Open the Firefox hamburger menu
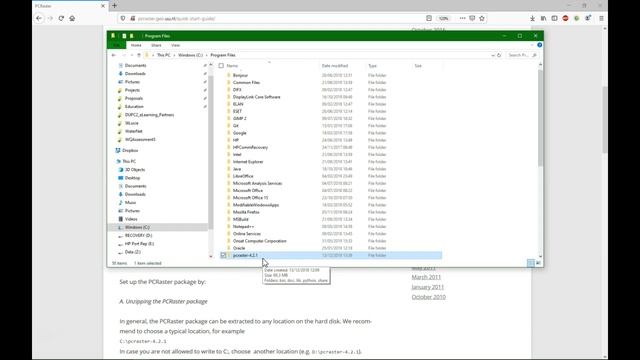The height and width of the screenshot is (360, 640). (x=601, y=18)
